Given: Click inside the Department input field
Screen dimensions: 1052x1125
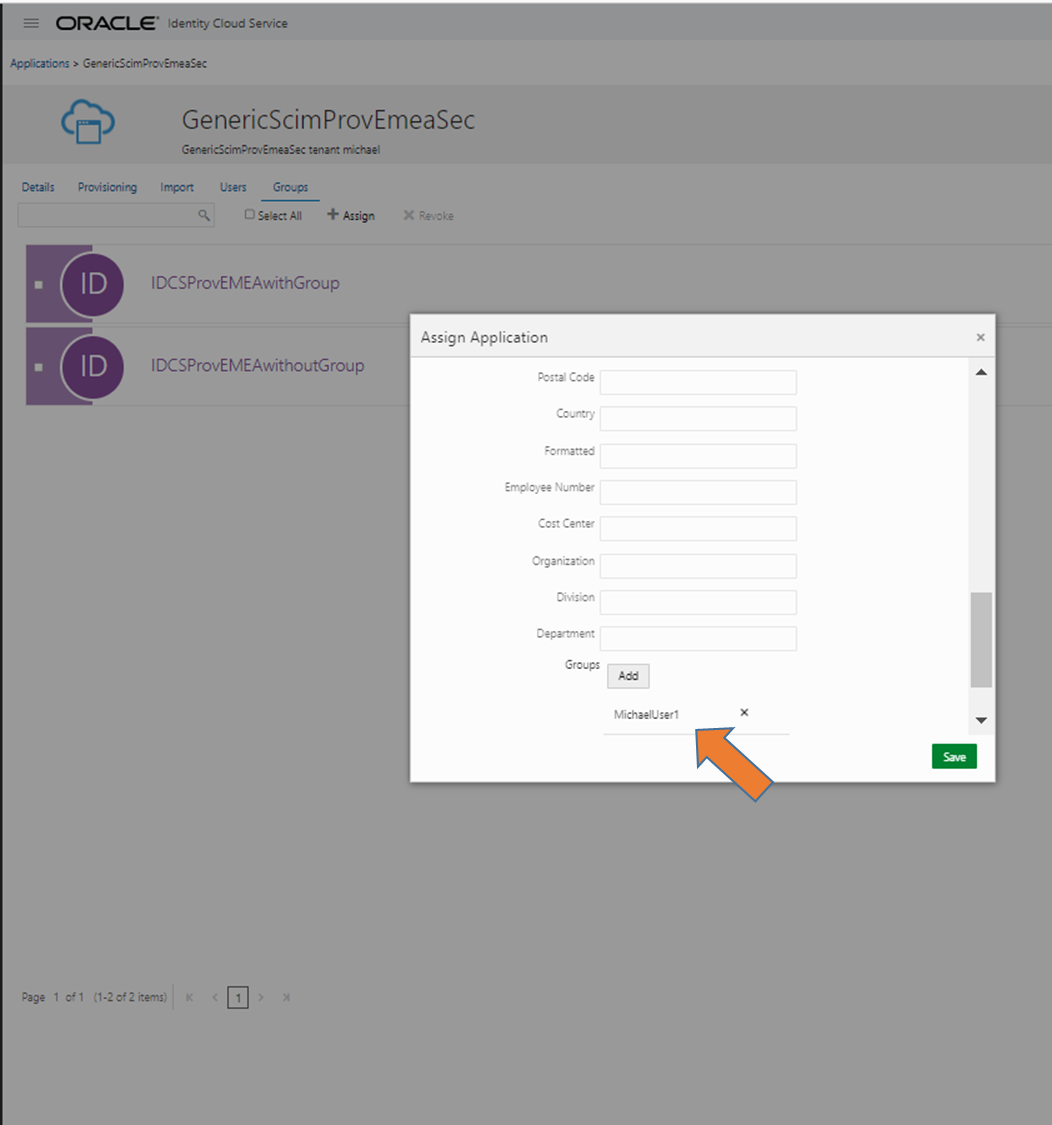Looking at the screenshot, I should [697, 638].
